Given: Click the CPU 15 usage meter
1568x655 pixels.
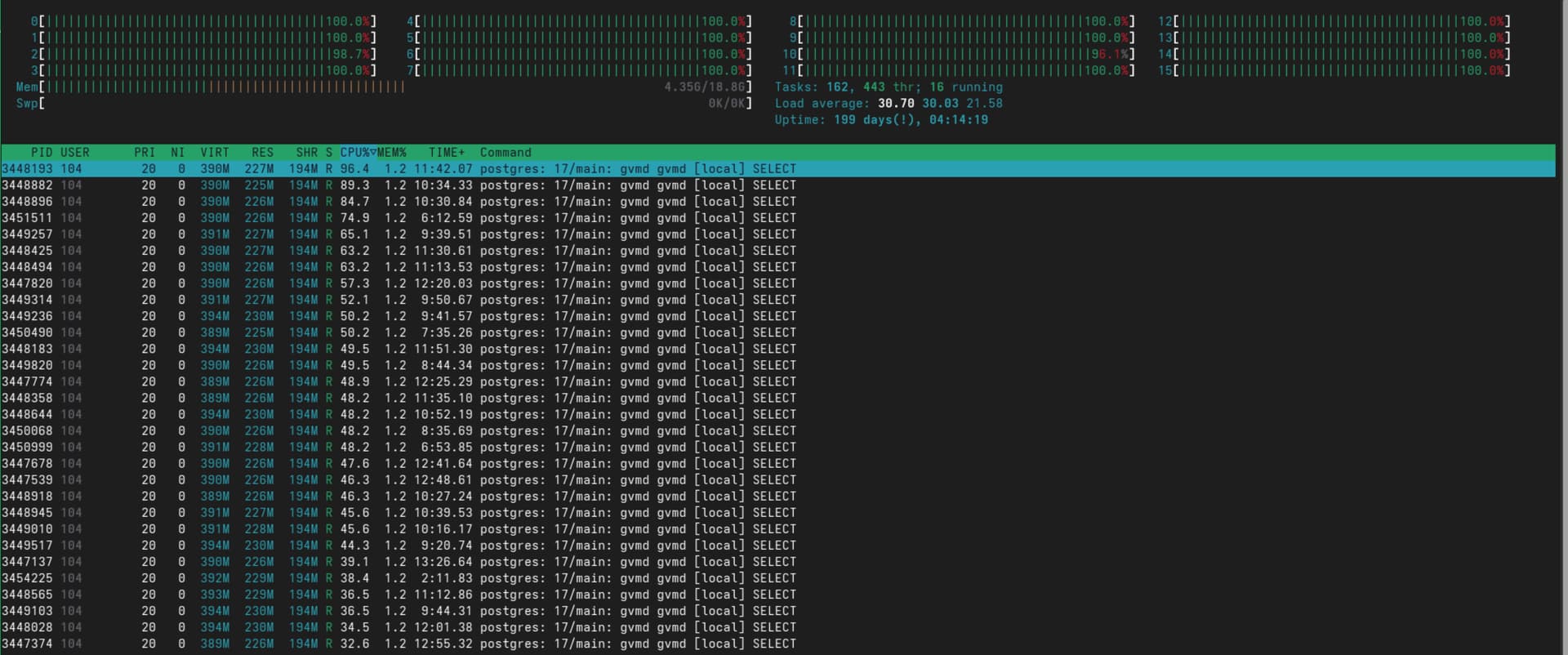Looking at the screenshot, I should pyautogui.click(x=1334, y=70).
